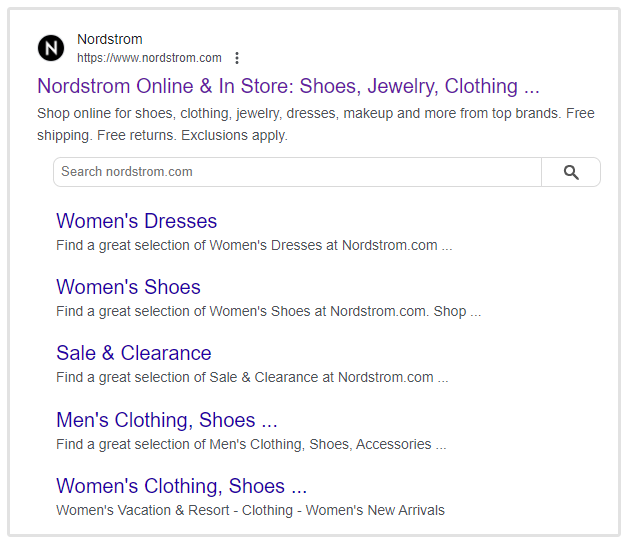628x544 pixels.
Task: Click the 'Shop online for shoes, clothing' description line
Action: click(300, 113)
